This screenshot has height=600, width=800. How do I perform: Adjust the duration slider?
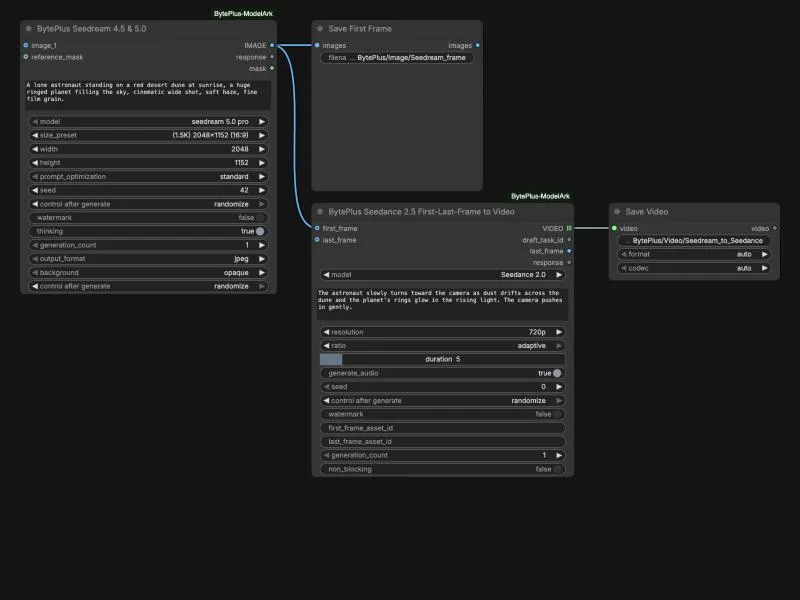tap(443, 359)
